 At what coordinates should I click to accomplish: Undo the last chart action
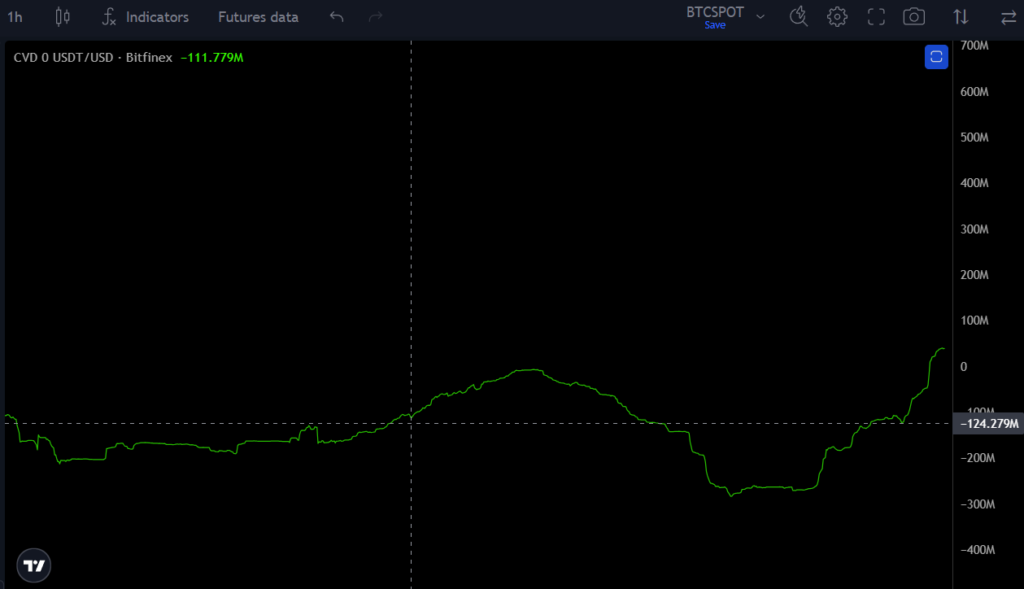(337, 17)
